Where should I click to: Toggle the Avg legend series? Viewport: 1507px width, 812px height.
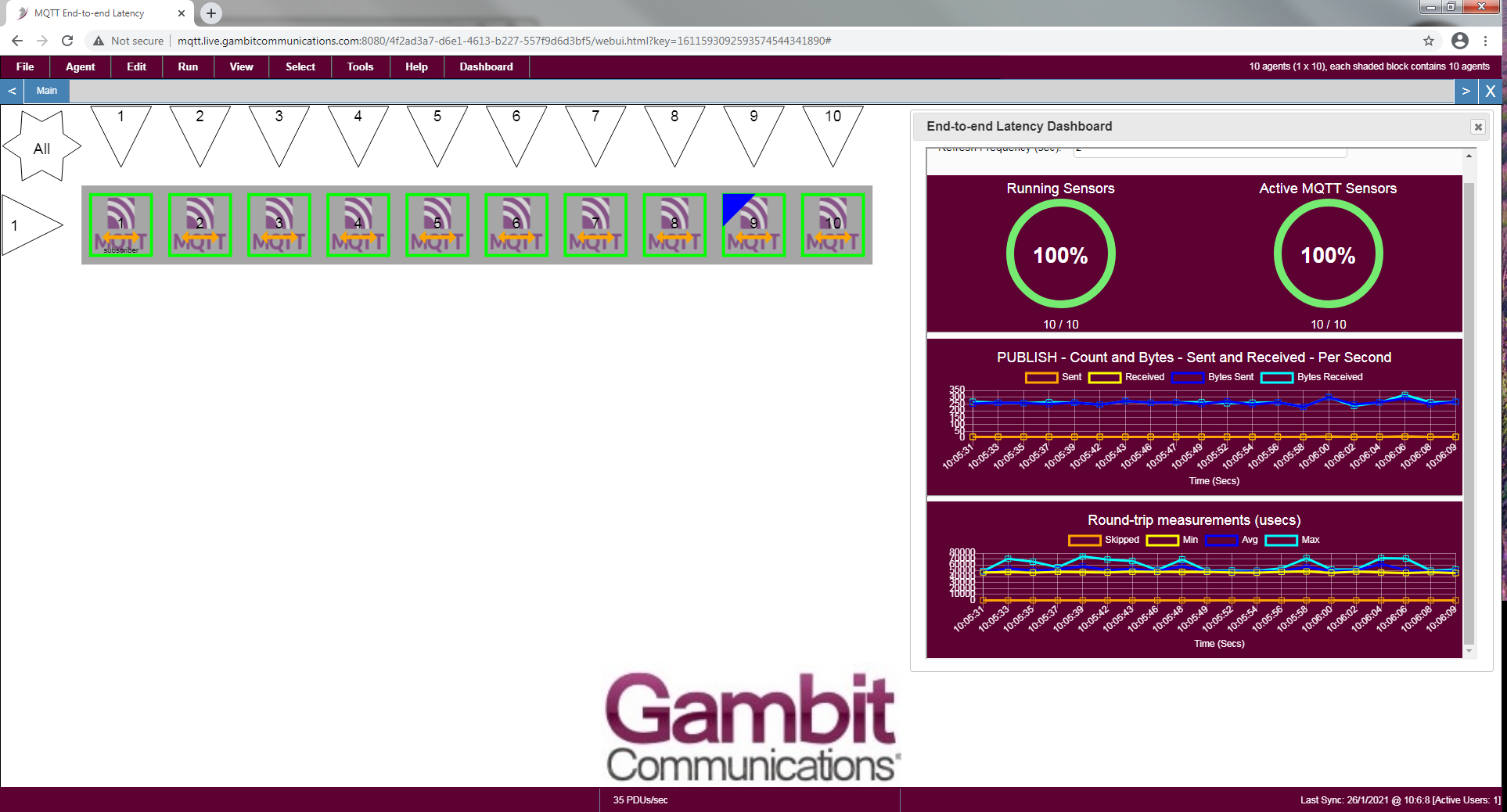point(1232,540)
